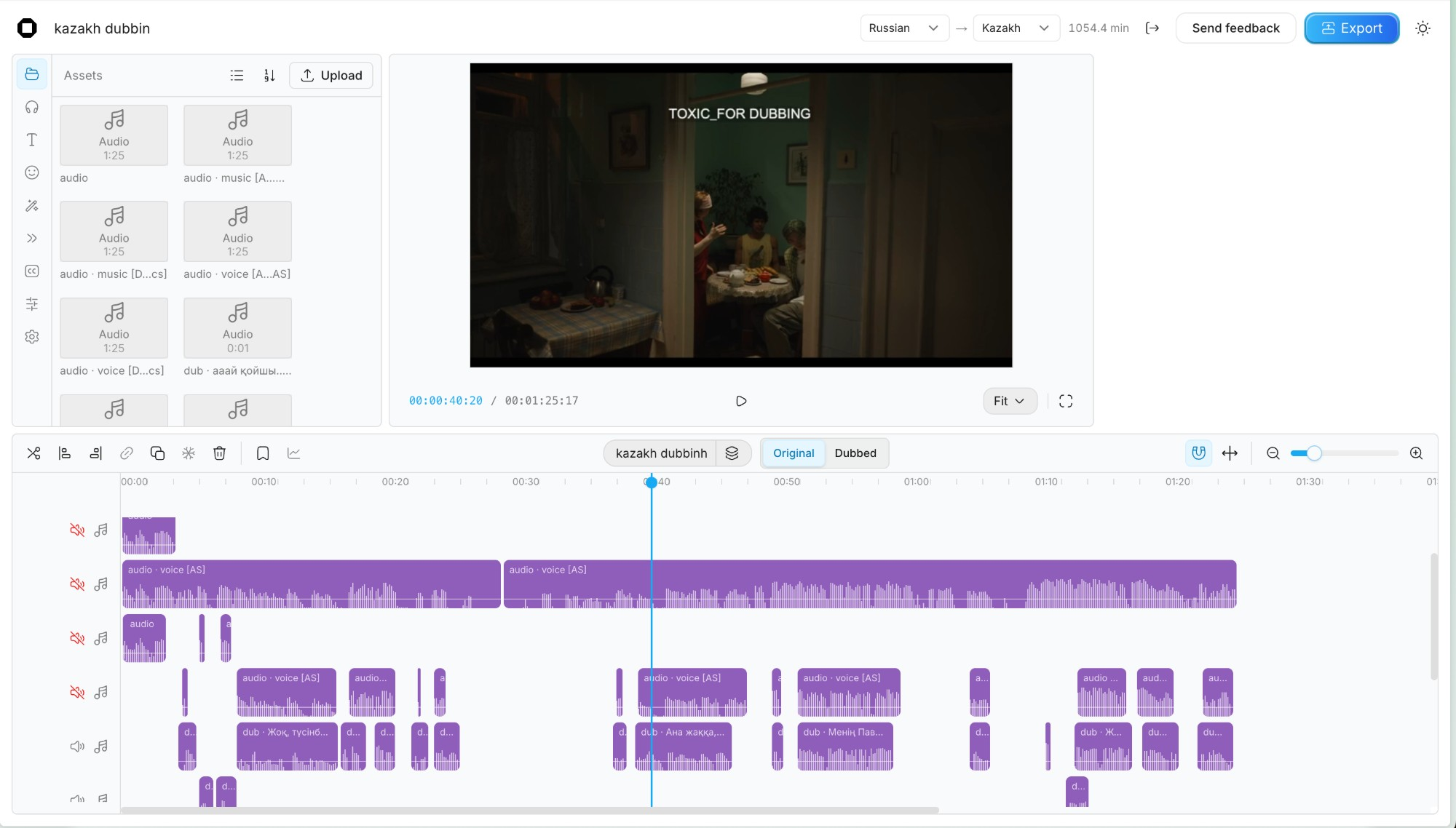Click the vertical timeline scrollbar
This screenshot has width=1456, height=828.
pos(1433,616)
